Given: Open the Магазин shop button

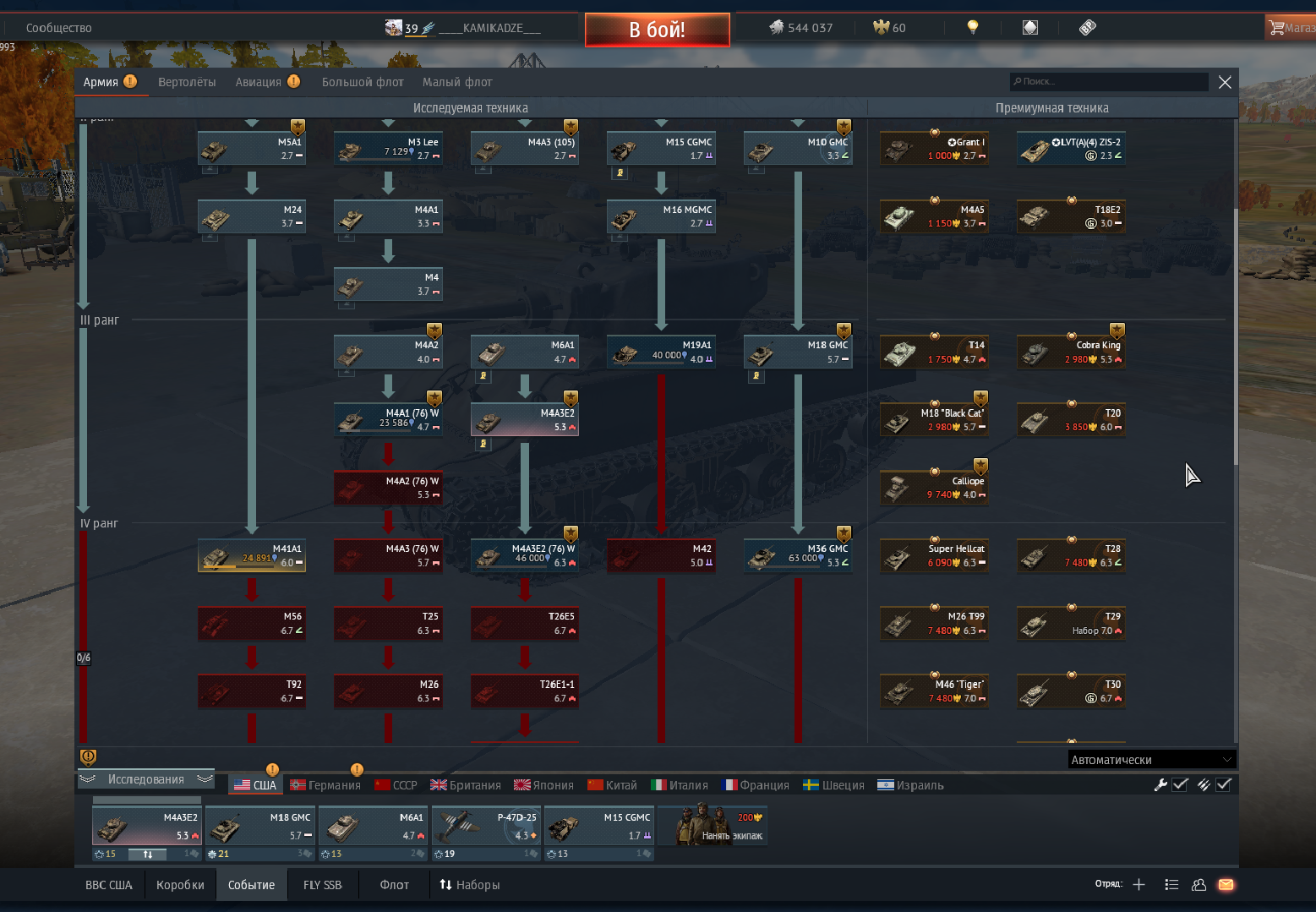Looking at the screenshot, I should click(x=1291, y=28).
